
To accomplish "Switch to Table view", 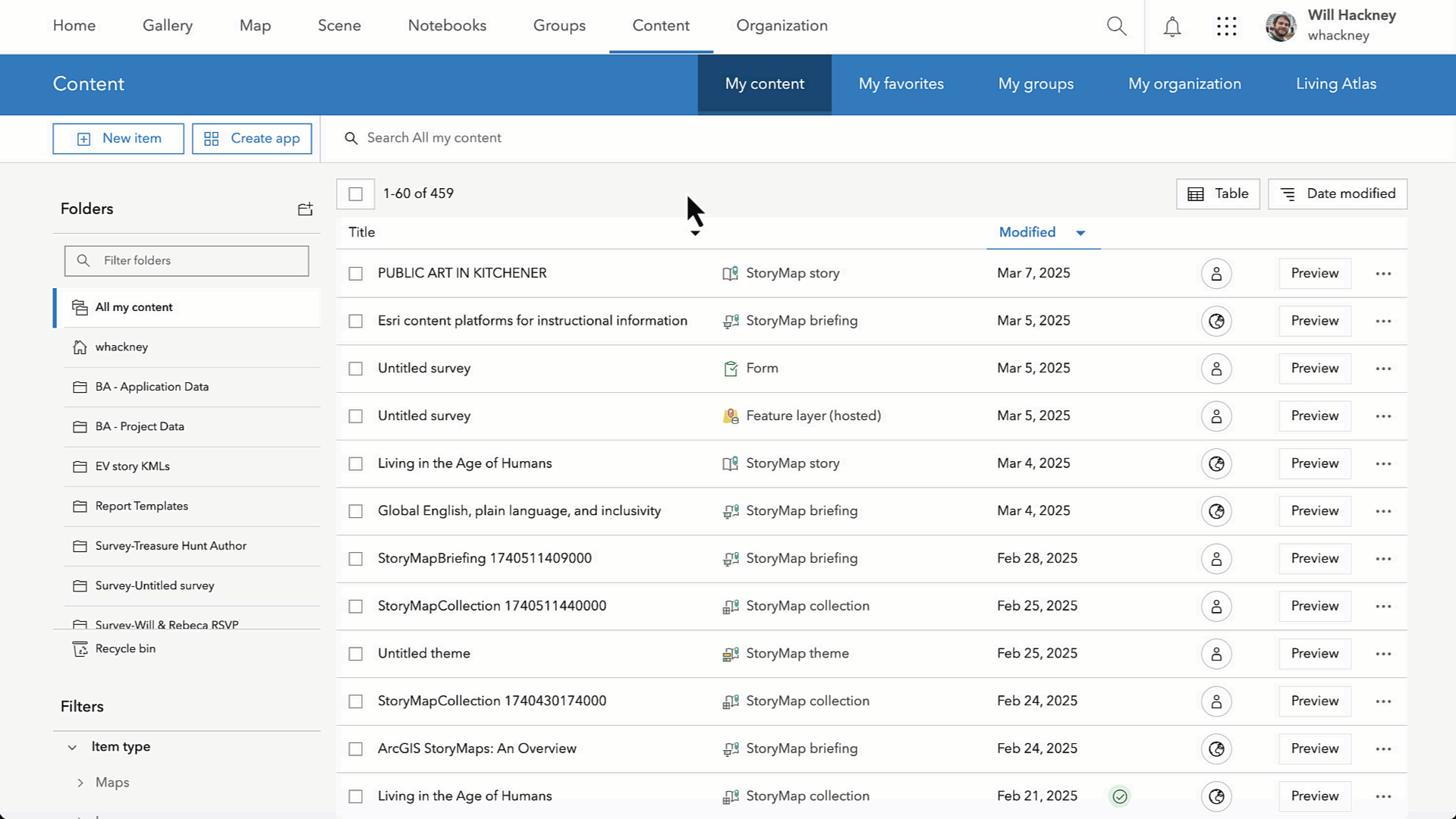I will click(x=1217, y=193).
